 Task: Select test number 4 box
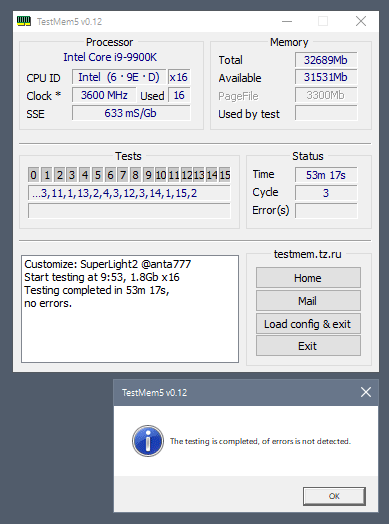(x=85, y=175)
